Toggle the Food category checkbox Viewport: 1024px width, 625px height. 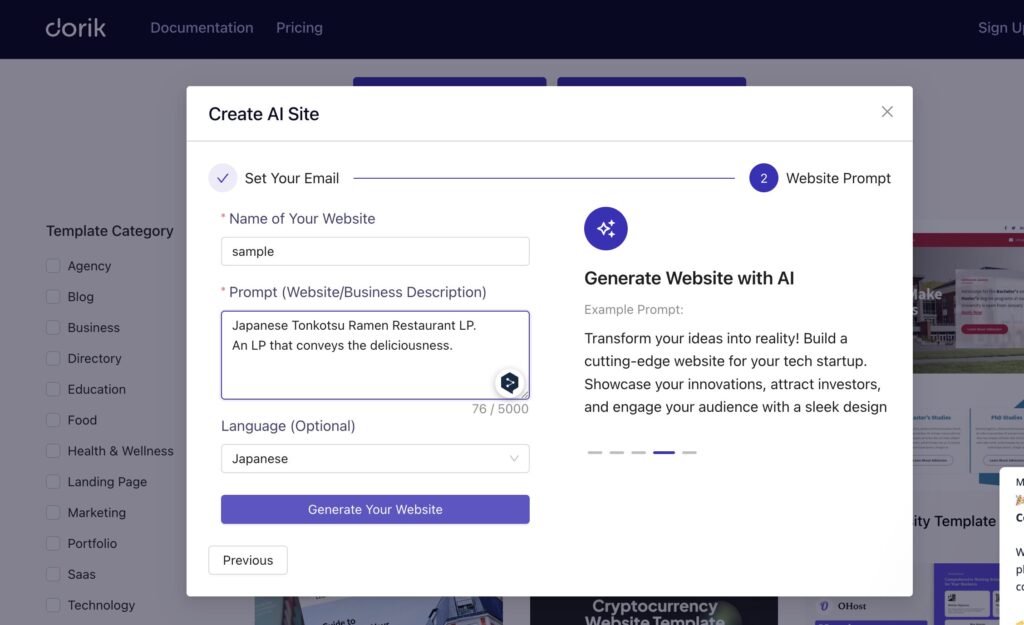click(x=53, y=420)
